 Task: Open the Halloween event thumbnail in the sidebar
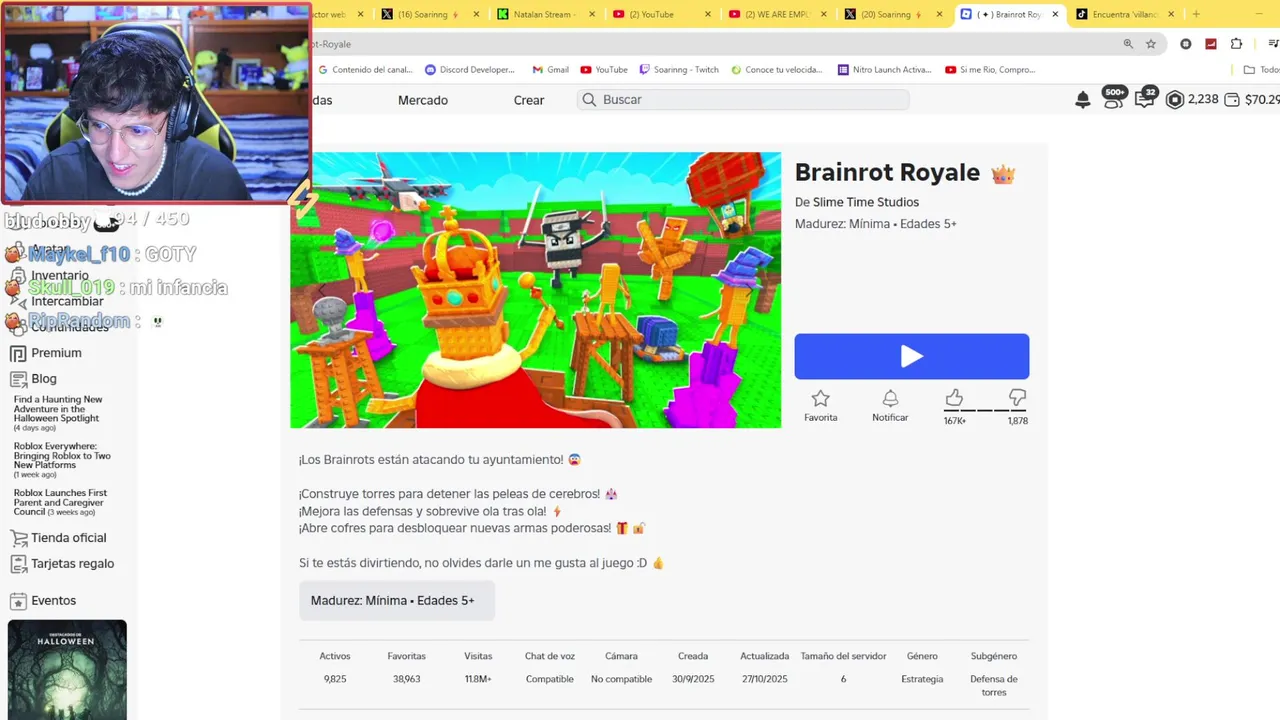pyautogui.click(x=67, y=669)
